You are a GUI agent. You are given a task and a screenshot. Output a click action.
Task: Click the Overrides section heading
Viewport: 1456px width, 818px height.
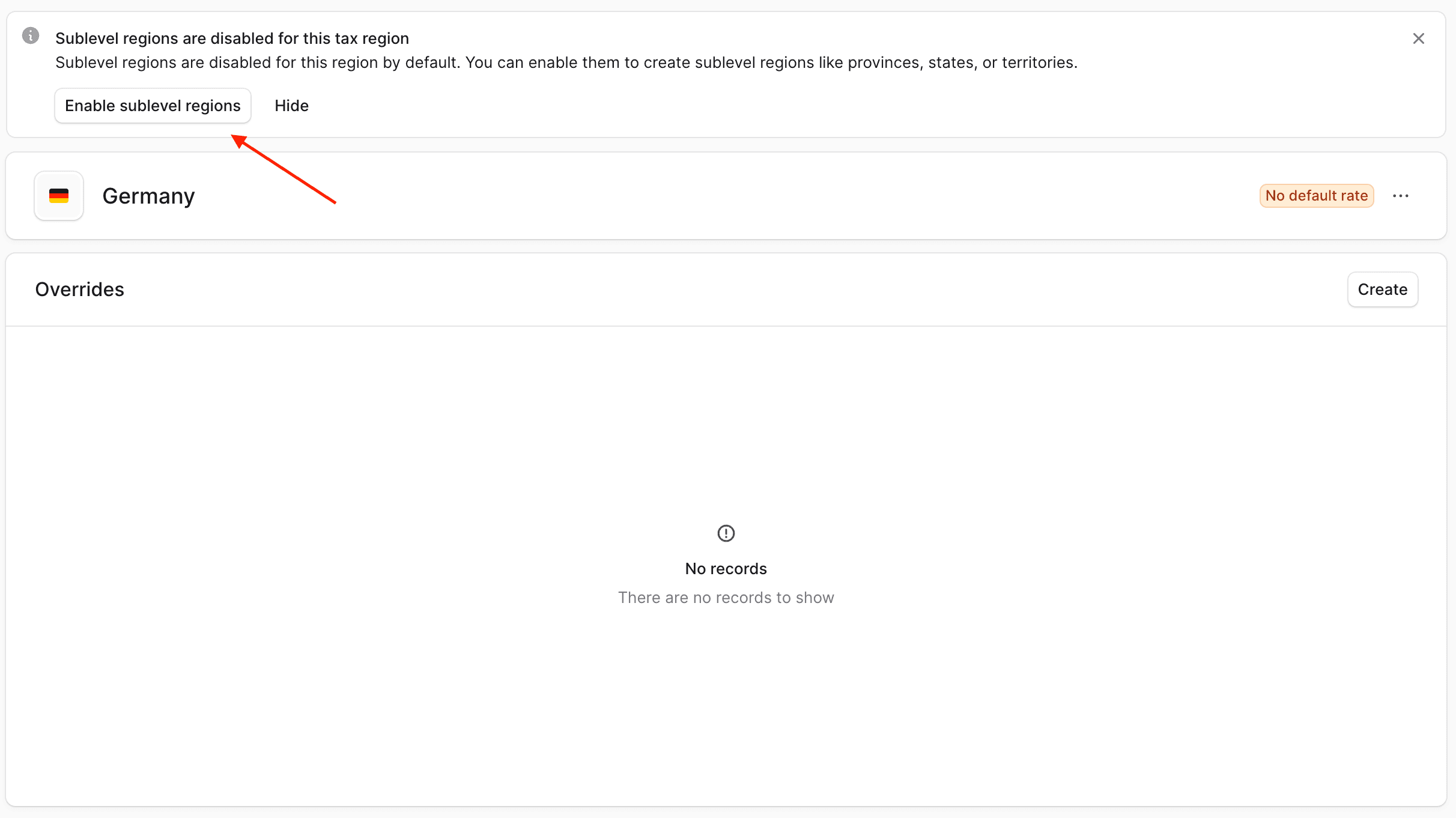[x=79, y=289]
